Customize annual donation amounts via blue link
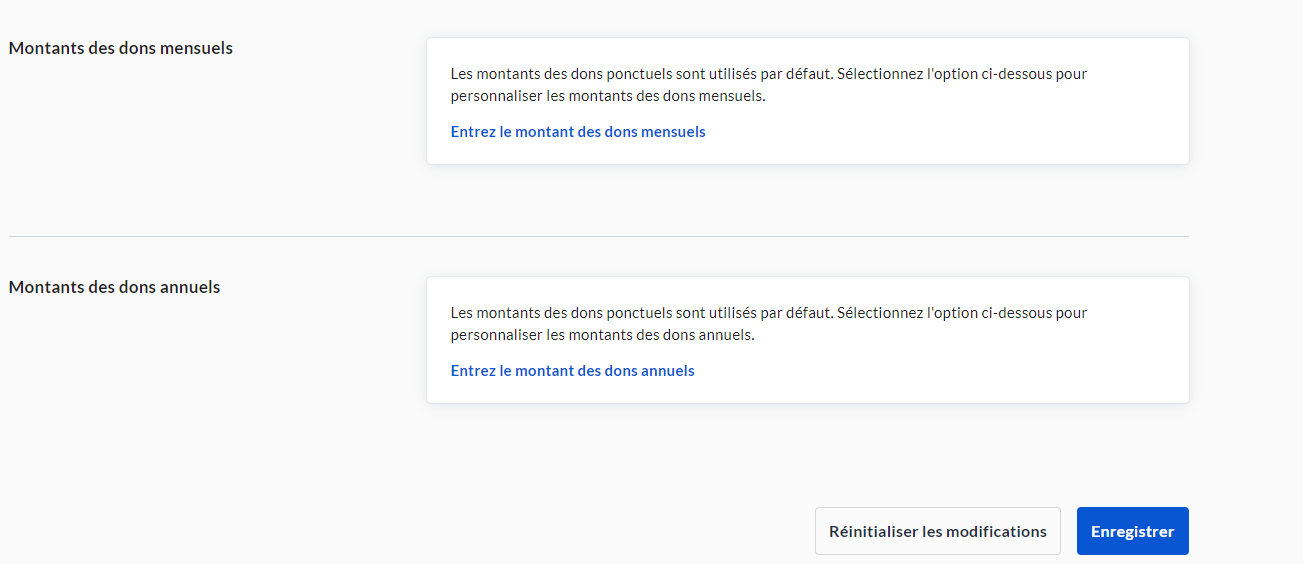This screenshot has width=1303, height=564. (572, 371)
